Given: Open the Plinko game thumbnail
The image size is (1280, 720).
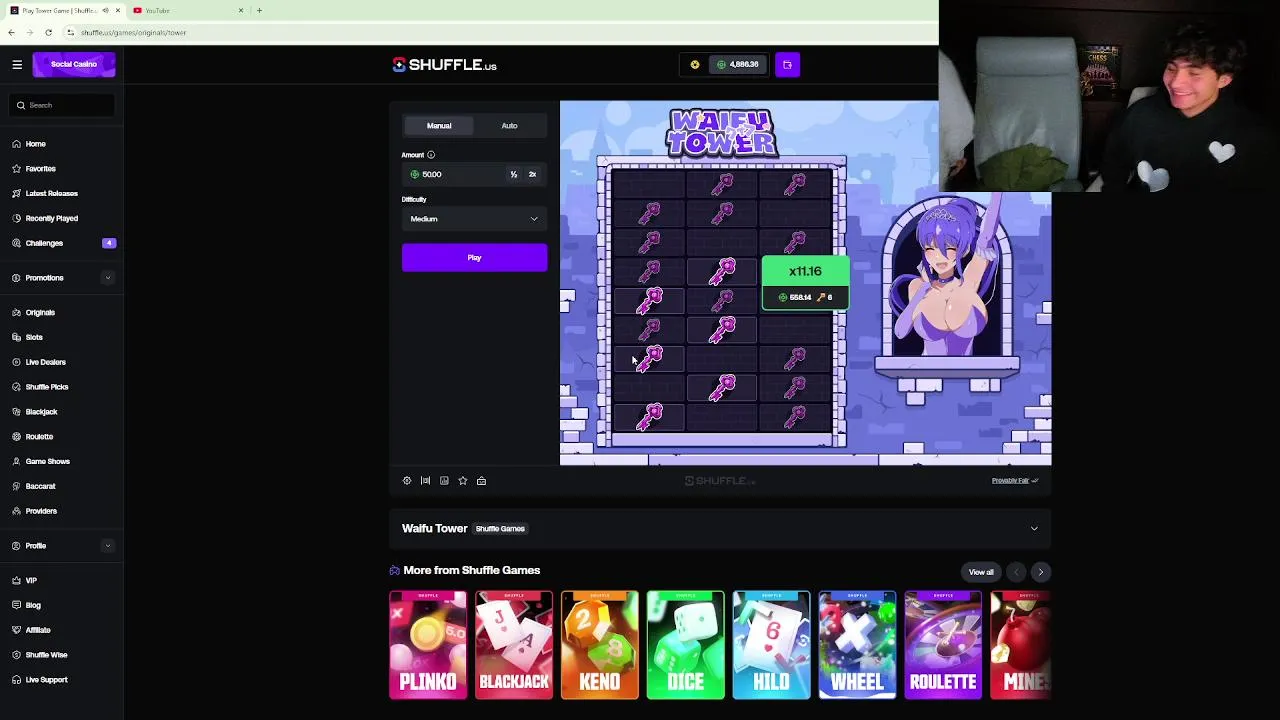Looking at the screenshot, I should (428, 645).
